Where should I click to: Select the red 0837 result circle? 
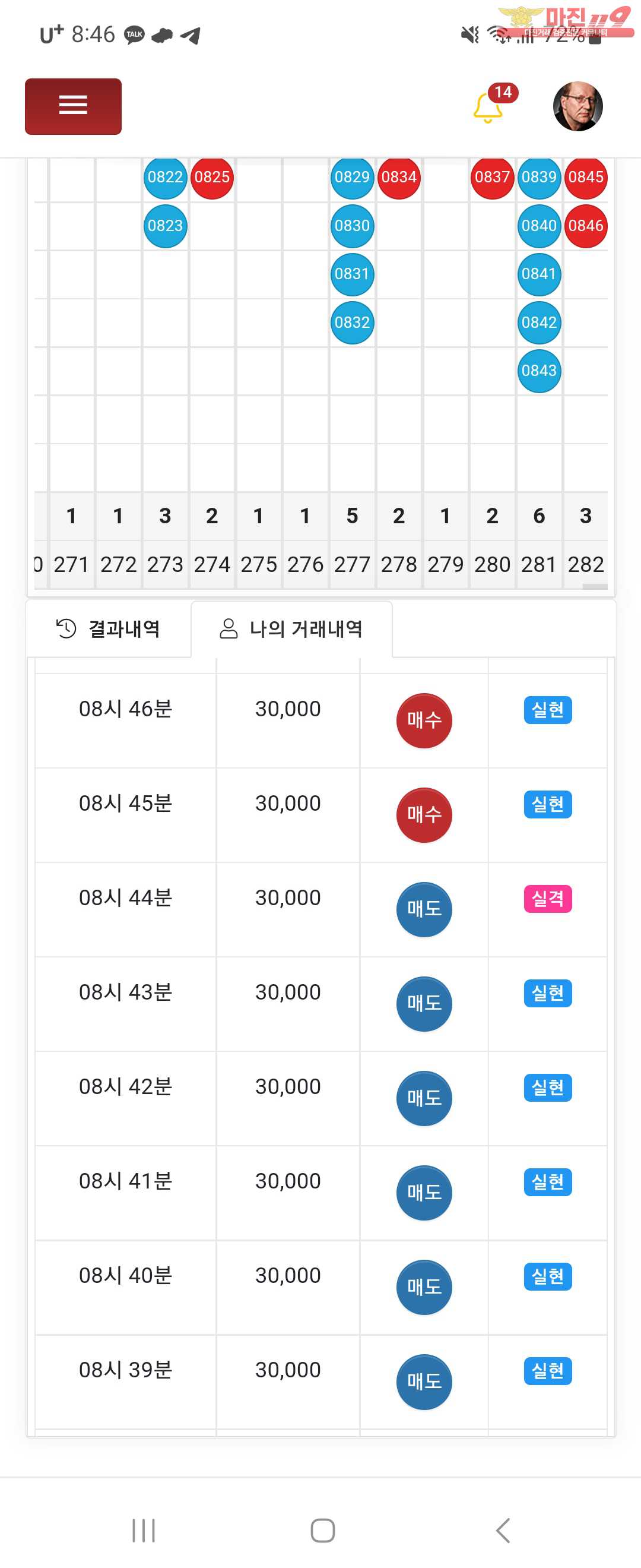[x=492, y=177]
